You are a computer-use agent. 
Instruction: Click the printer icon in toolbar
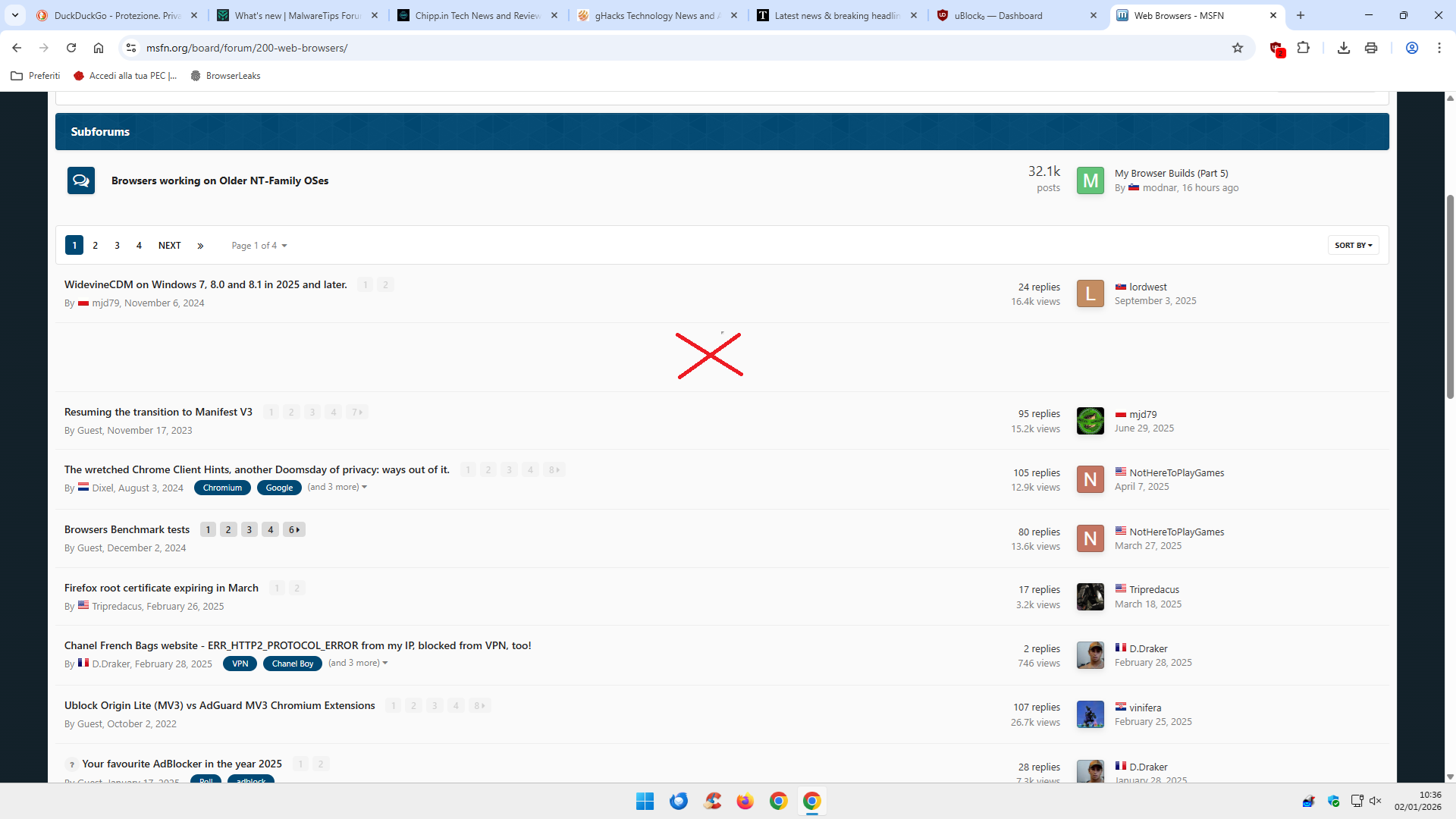pyautogui.click(x=1371, y=48)
